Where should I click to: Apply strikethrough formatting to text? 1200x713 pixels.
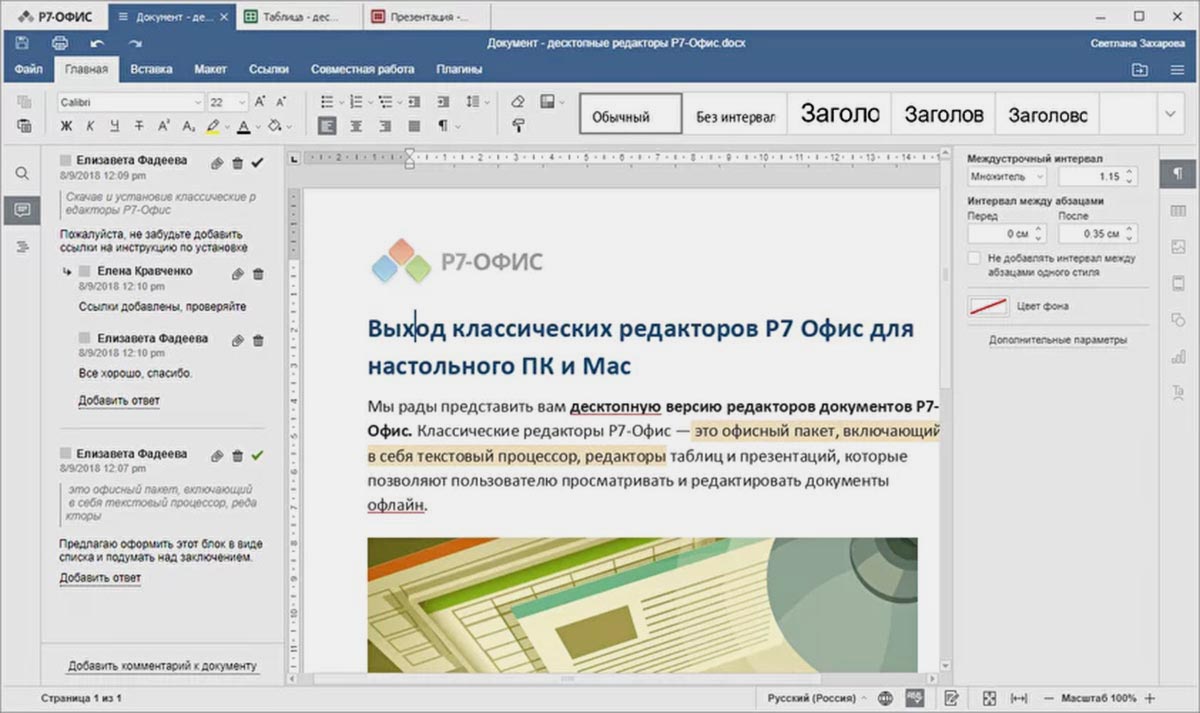[x=138, y=126]
